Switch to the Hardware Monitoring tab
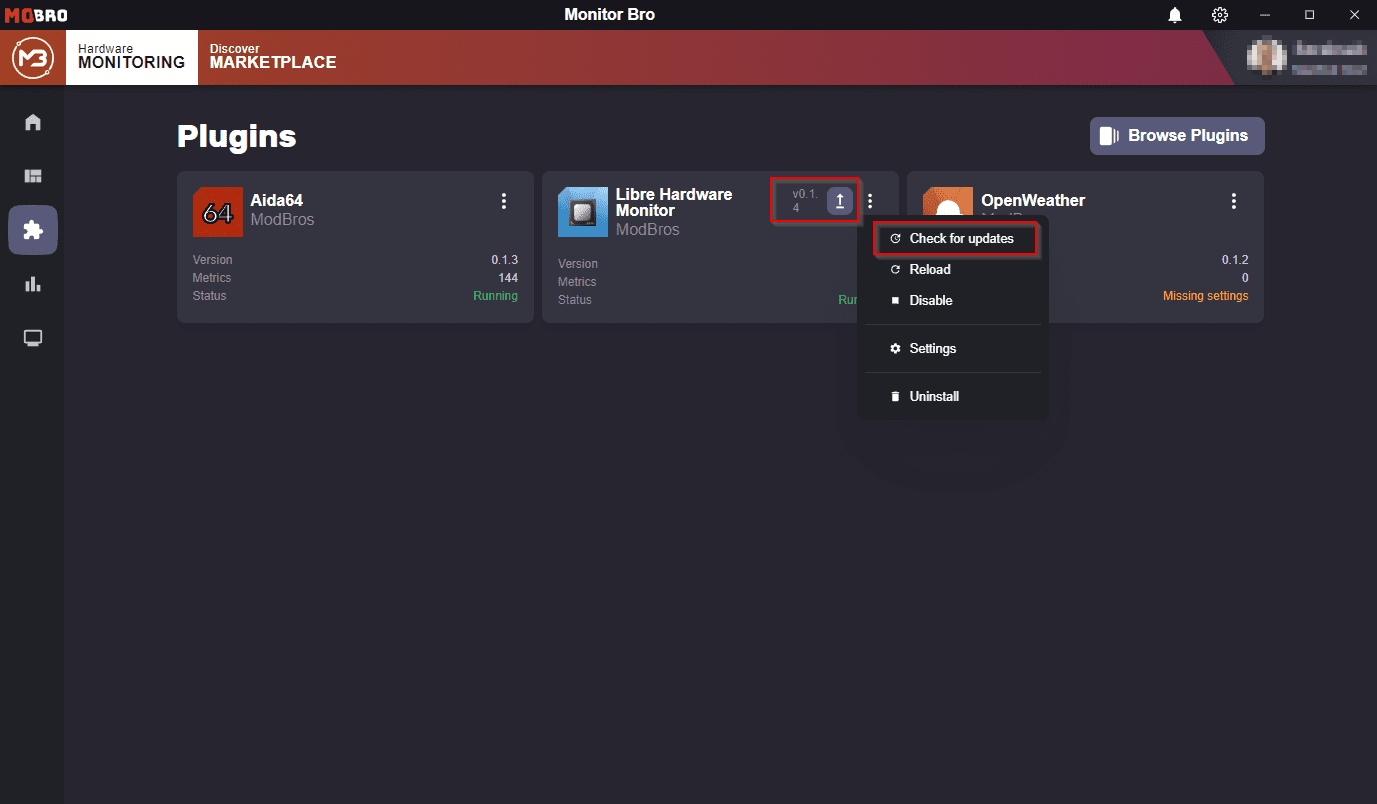1377x804 pixels. [x=131, y=57]
